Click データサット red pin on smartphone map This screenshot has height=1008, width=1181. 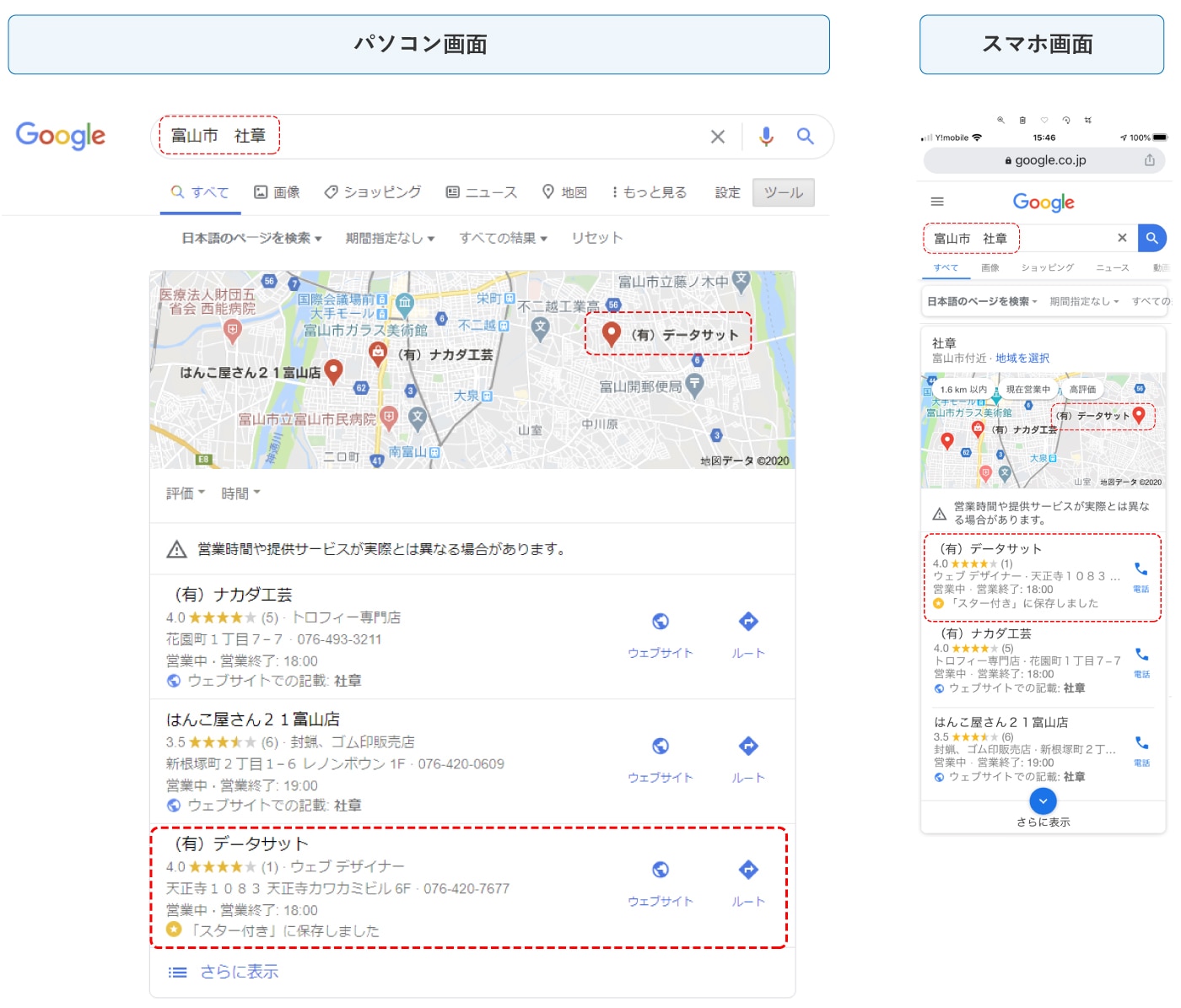1139,415
